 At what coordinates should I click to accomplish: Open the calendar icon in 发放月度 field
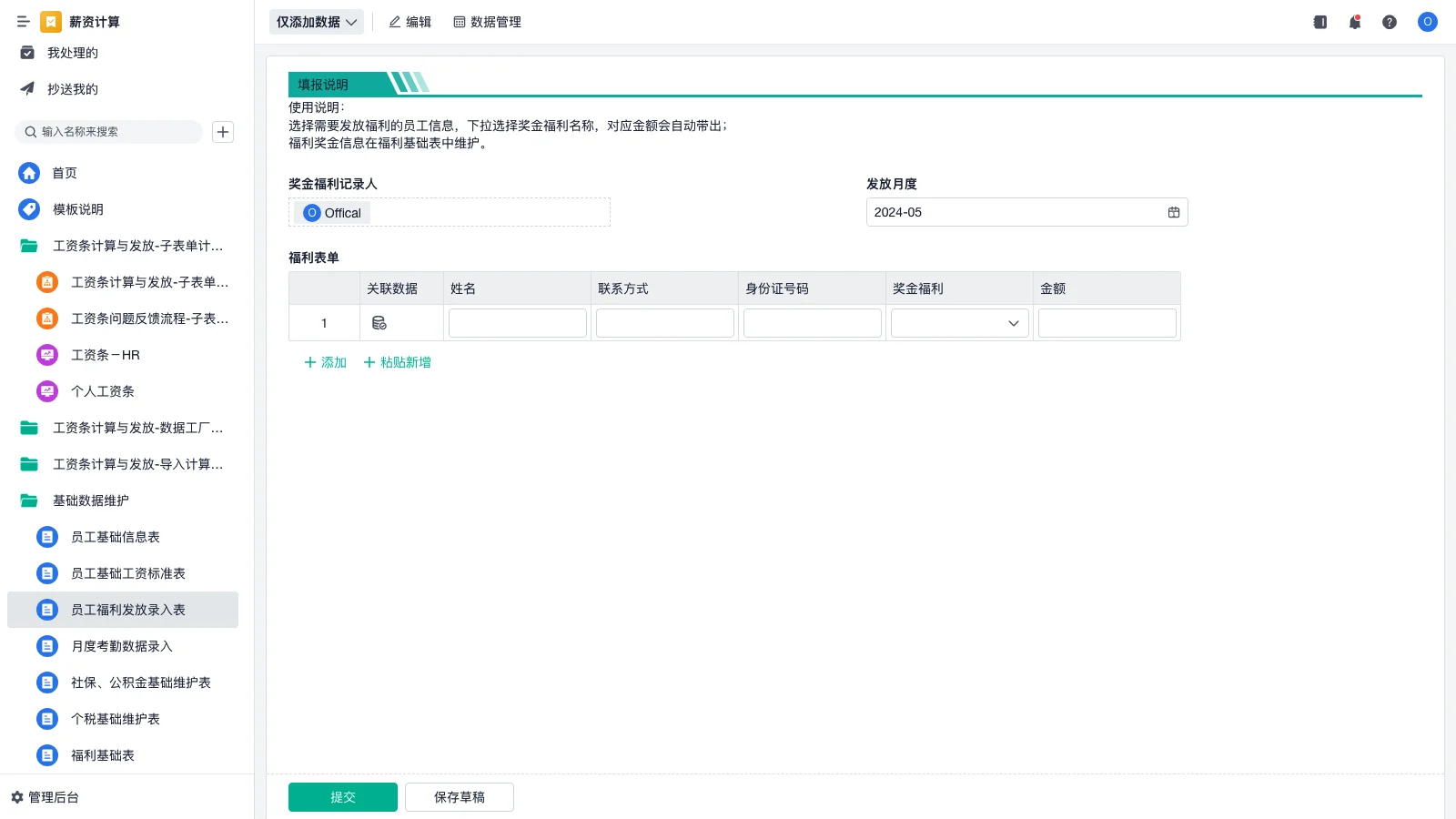[x=1174, y=212]
